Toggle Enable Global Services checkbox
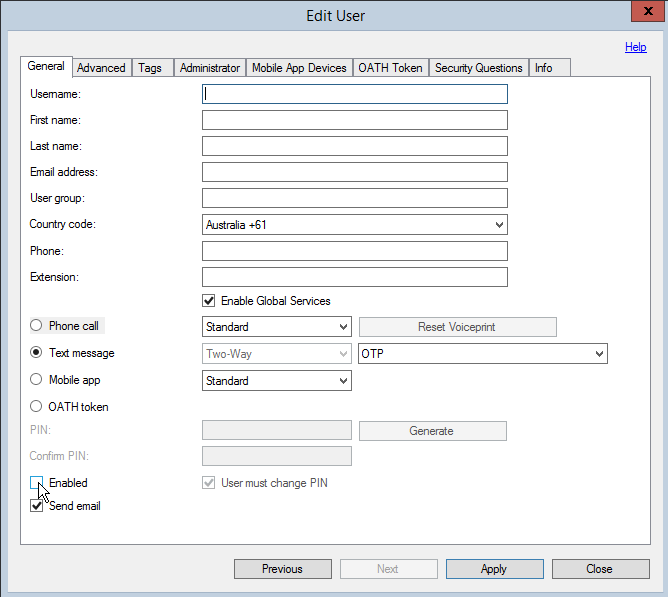Image resolution: width=668 pixels, height=597 pixels. (x=209, y=301)
